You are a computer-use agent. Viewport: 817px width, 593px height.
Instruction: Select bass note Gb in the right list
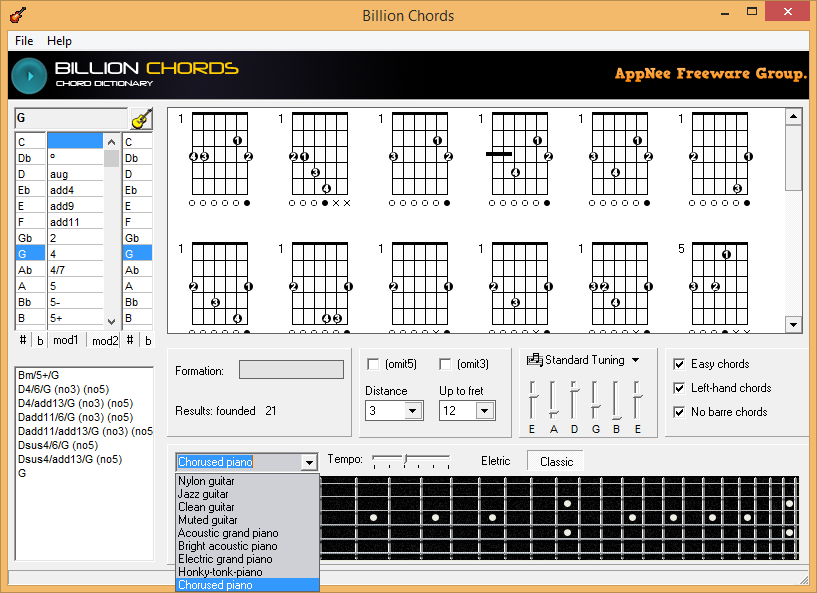coord(138,238)
